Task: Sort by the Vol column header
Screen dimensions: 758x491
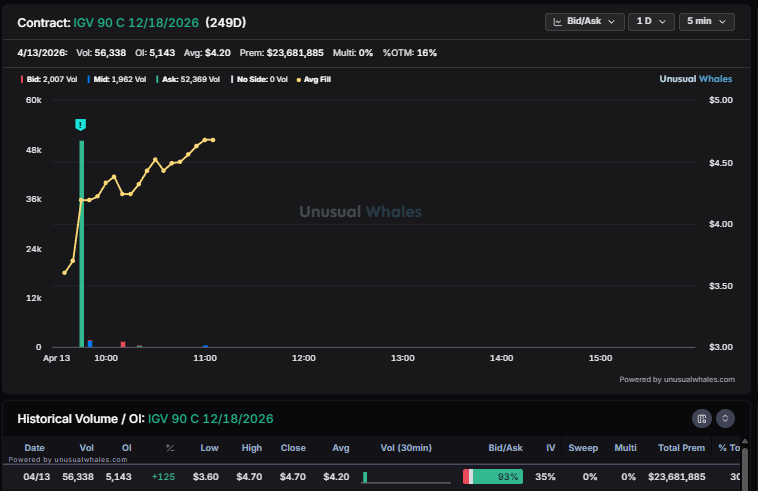Action: point(87,448)
